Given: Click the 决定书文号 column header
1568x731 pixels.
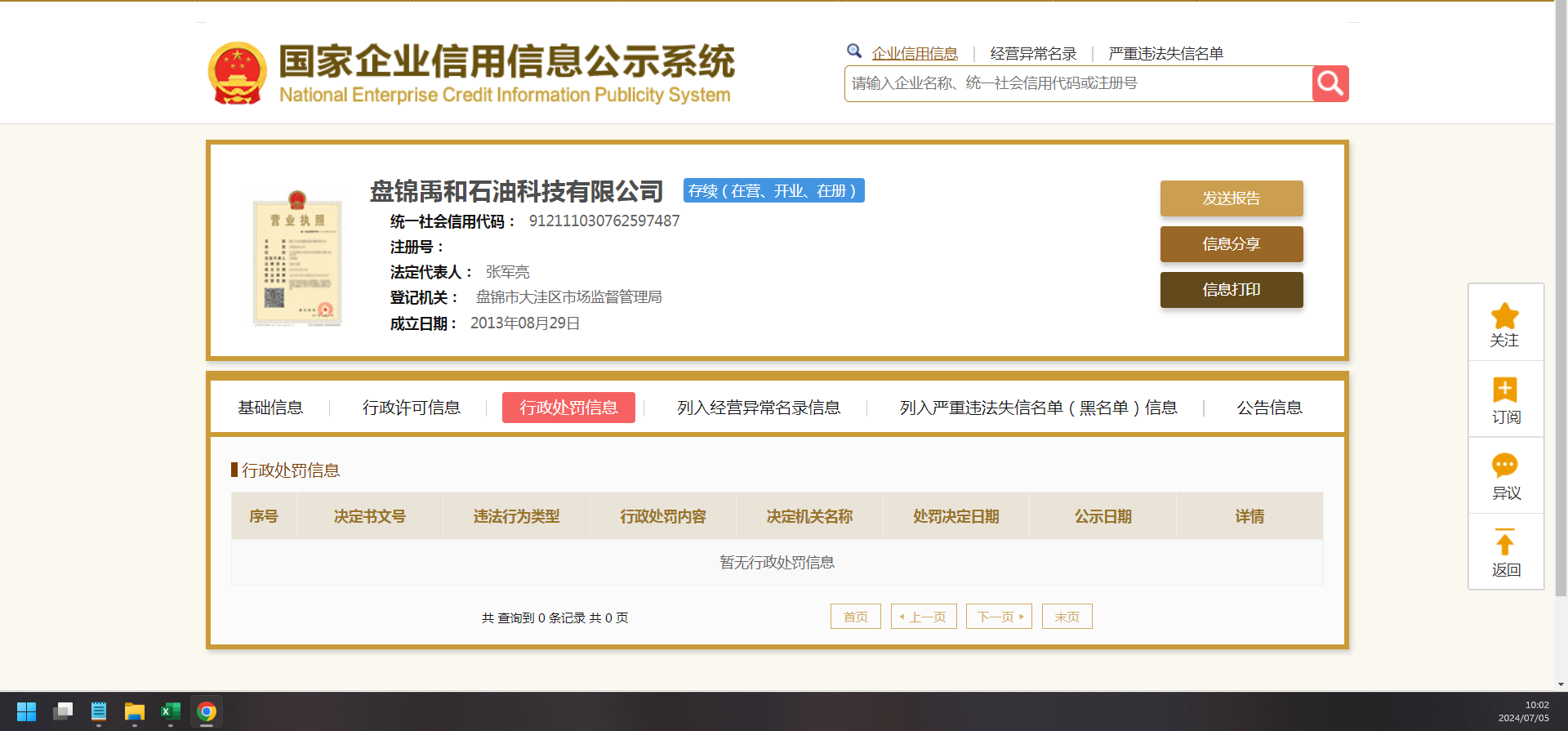Looking at the screenshot, I should click(x=370, y=516).
